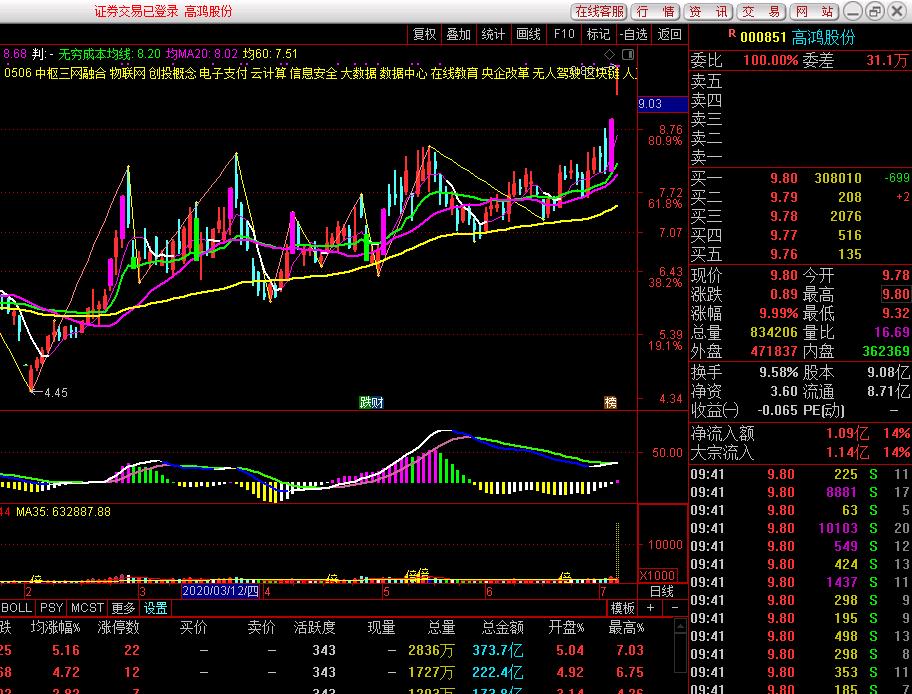Click the X1000 volume scale label
The width and height of the screenshot is (912, 694).
658,575
